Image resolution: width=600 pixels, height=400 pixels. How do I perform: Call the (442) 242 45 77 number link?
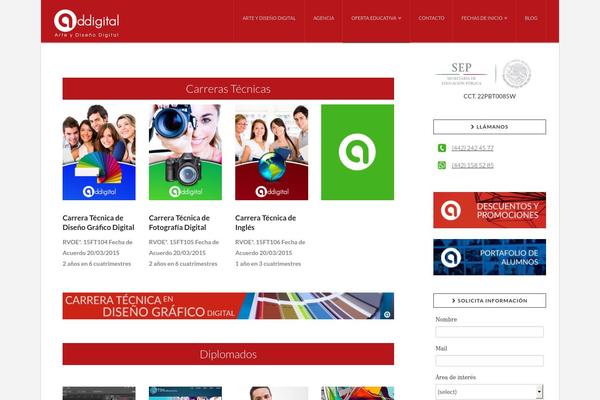(x=473, y=148)
